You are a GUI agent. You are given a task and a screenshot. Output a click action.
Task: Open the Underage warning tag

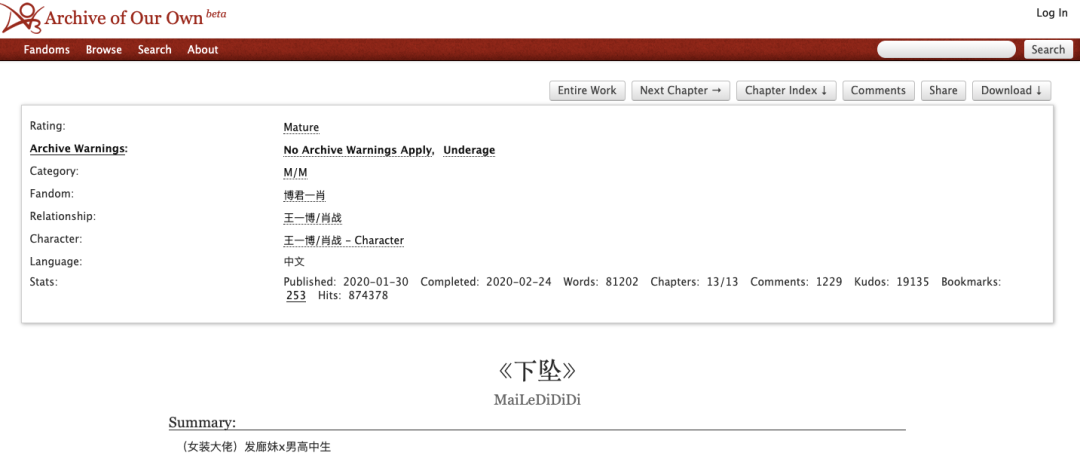(x=469, y=150)
